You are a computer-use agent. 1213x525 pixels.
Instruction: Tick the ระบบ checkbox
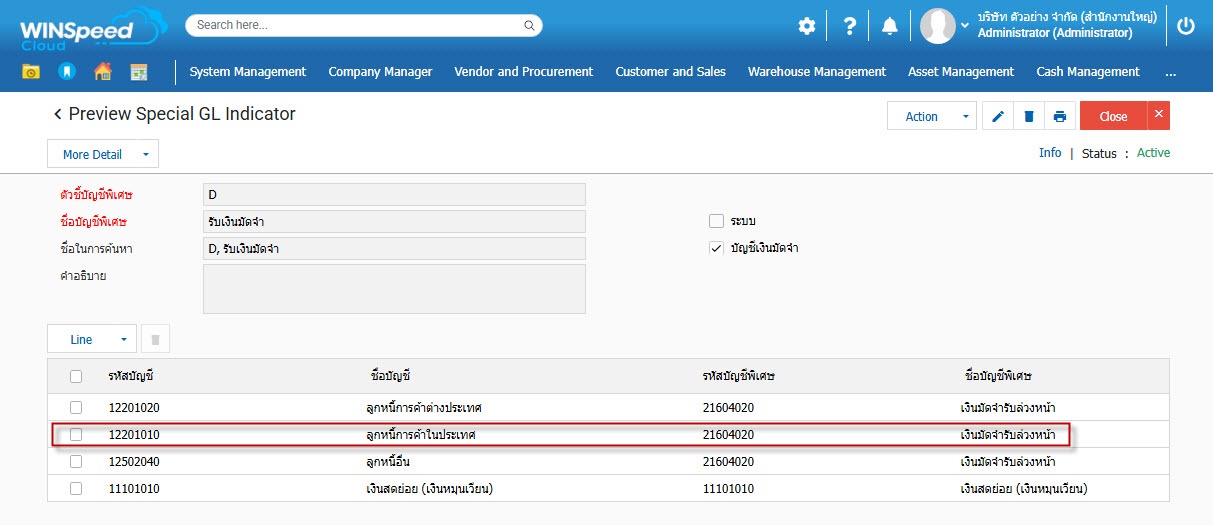(716, 221)
